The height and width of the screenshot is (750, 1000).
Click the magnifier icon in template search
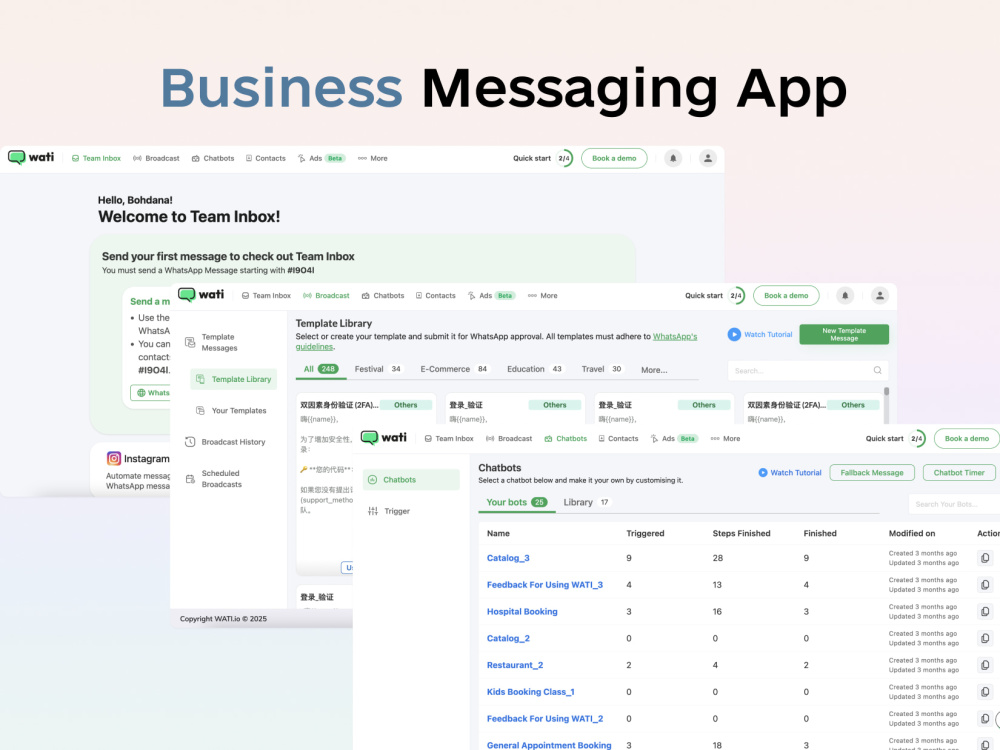(x=878, y=371)
